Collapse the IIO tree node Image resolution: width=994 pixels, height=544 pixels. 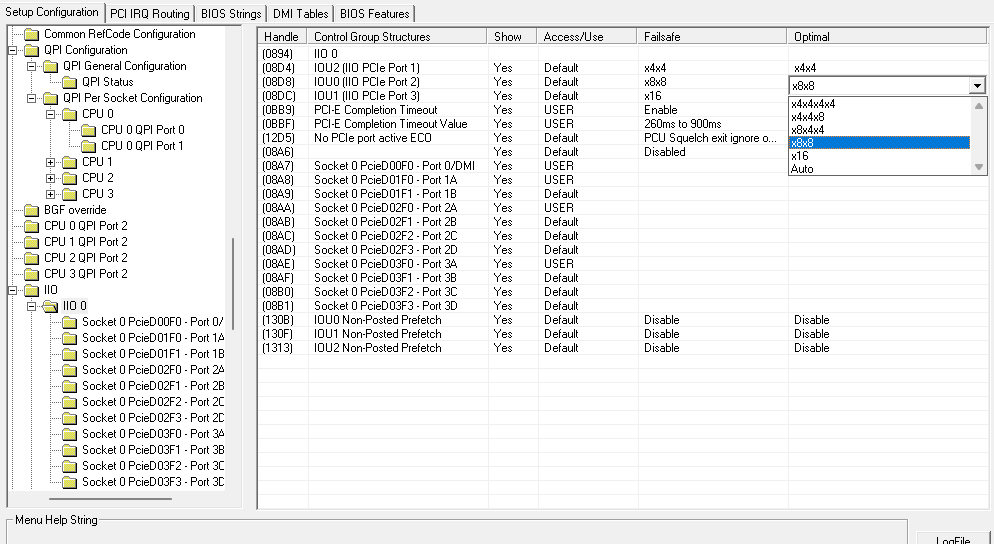click(13, 290)
